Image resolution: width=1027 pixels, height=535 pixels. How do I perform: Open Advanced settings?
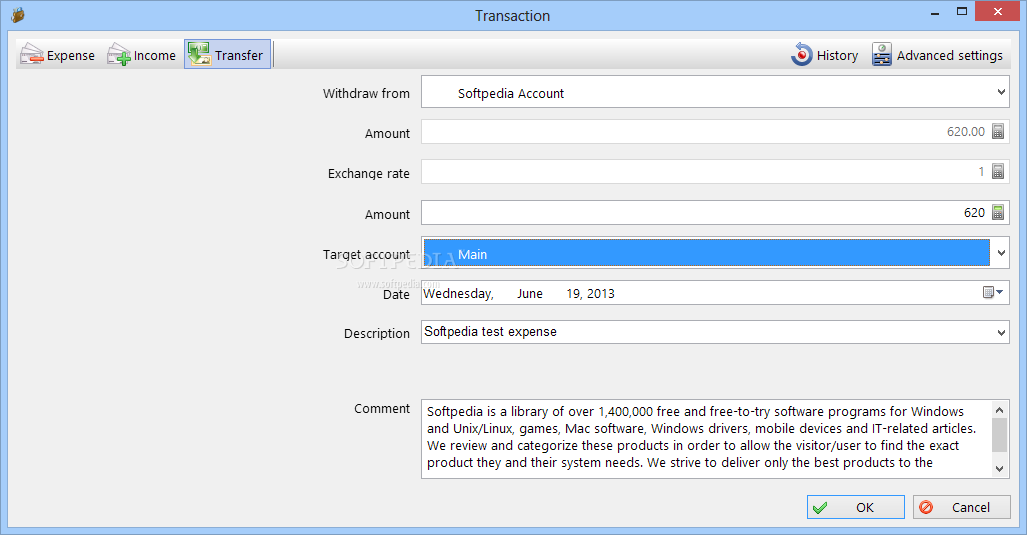tap(937, 55)
